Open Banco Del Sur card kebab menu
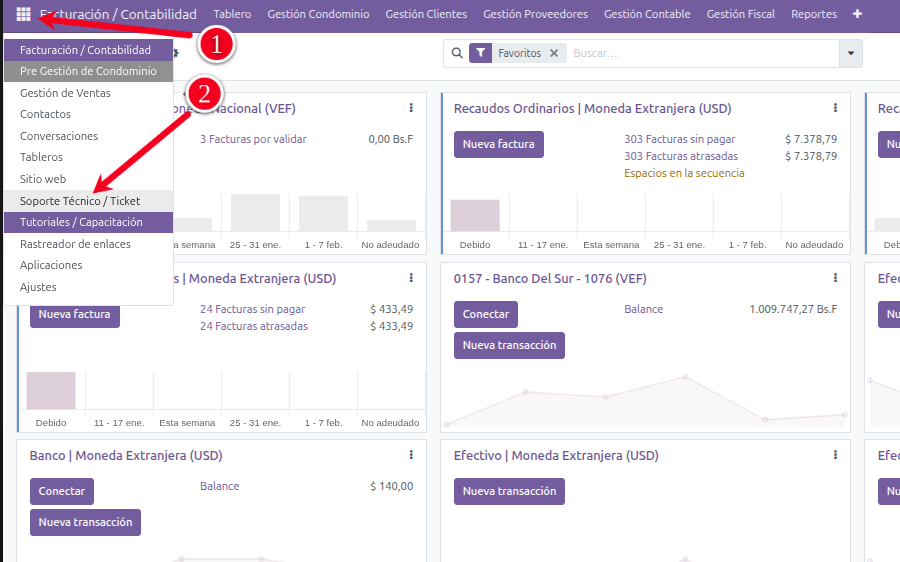This screenshot has width=900, height=562. click(835, 278)
